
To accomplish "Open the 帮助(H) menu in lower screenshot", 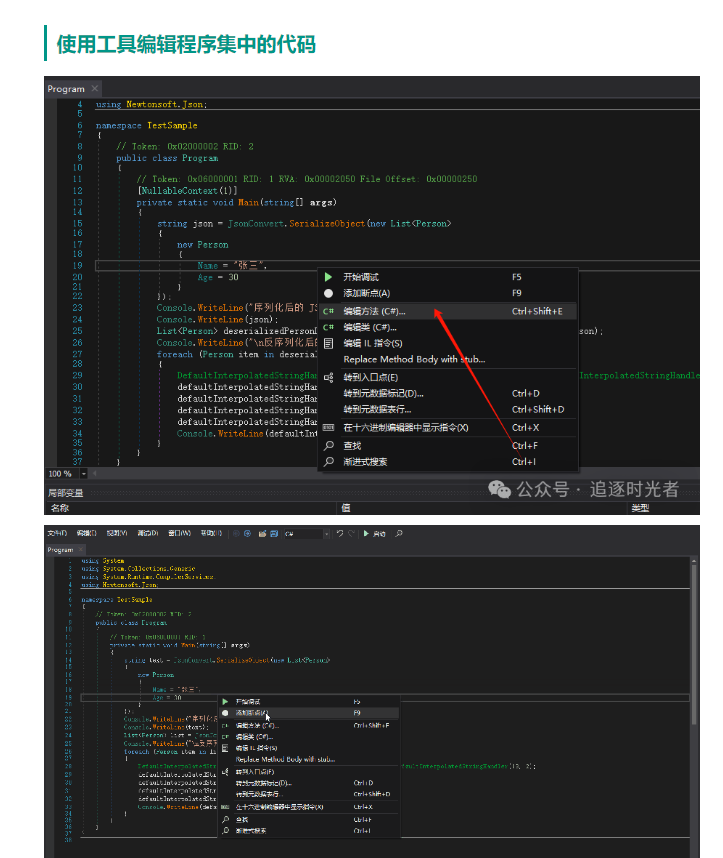I will click(x=211, y=533).
